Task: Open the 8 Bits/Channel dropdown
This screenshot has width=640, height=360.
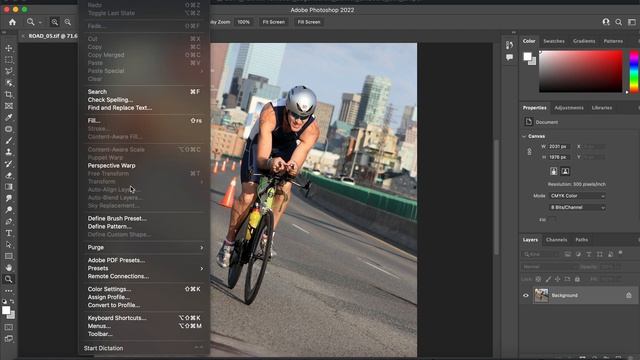Action: 577,207
